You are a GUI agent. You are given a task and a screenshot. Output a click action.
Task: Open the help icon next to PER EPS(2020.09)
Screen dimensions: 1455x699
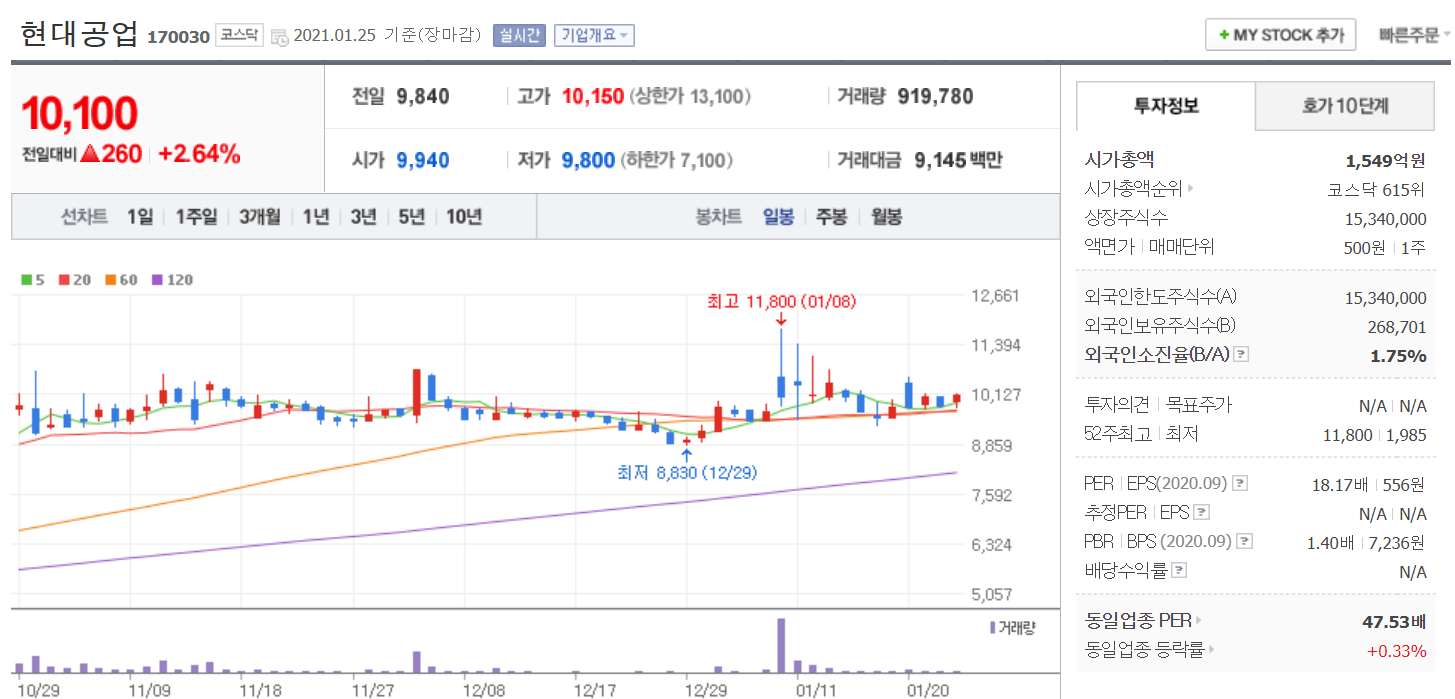[1240, 484]
